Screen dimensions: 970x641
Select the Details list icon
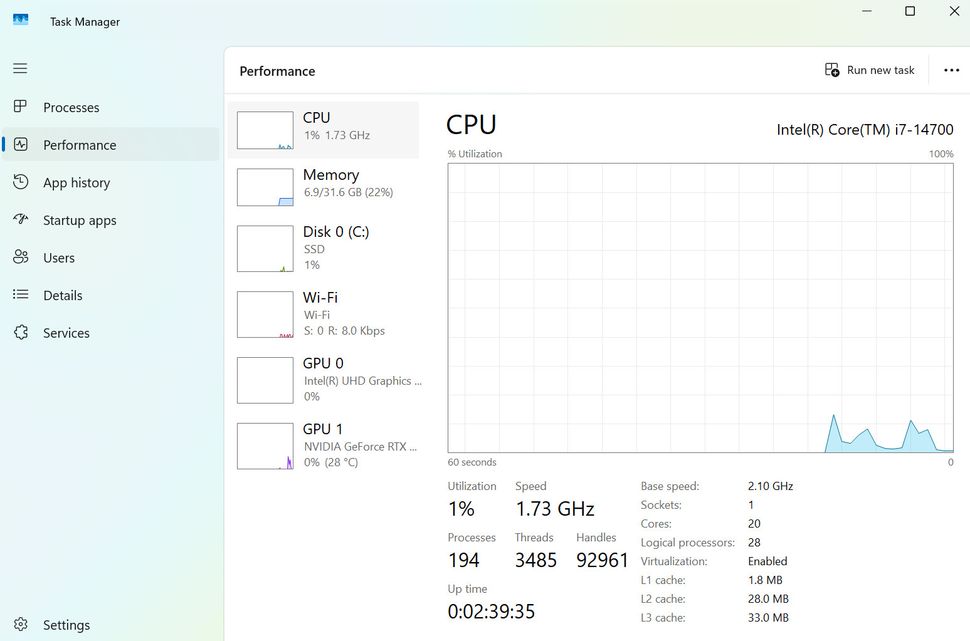(20, 295)
